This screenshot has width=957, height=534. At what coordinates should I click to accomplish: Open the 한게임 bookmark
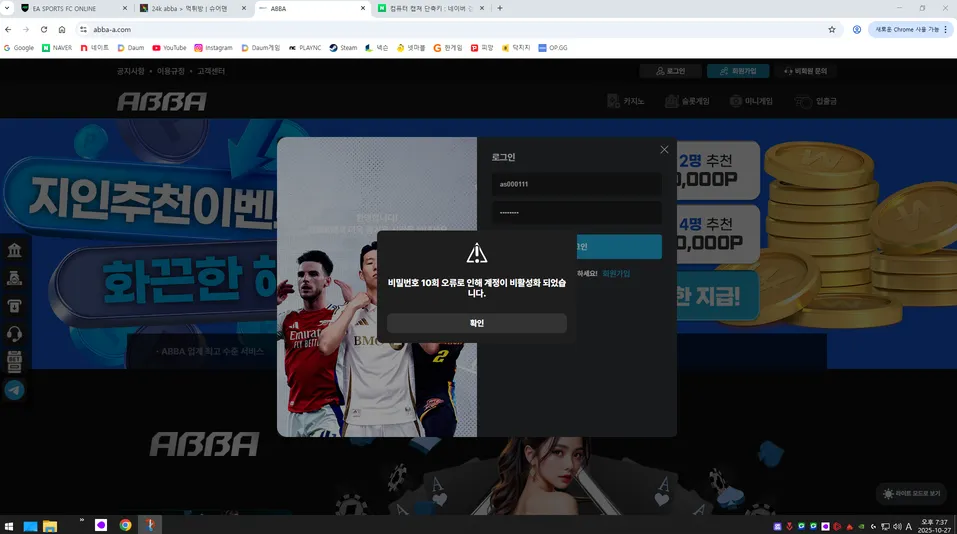click(x=447, y=48)
